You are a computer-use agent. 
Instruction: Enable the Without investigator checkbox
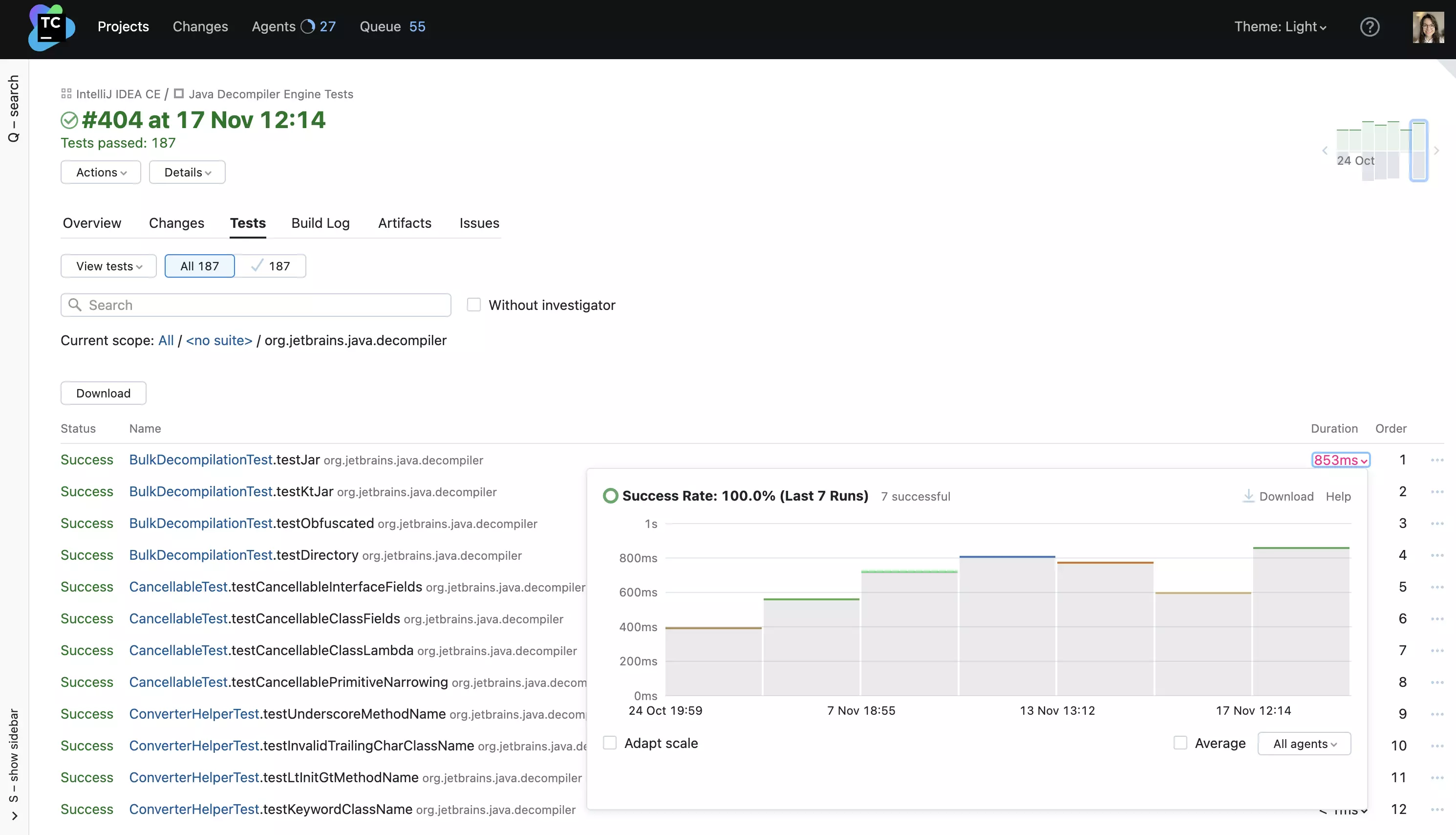(x=474, y=305)
